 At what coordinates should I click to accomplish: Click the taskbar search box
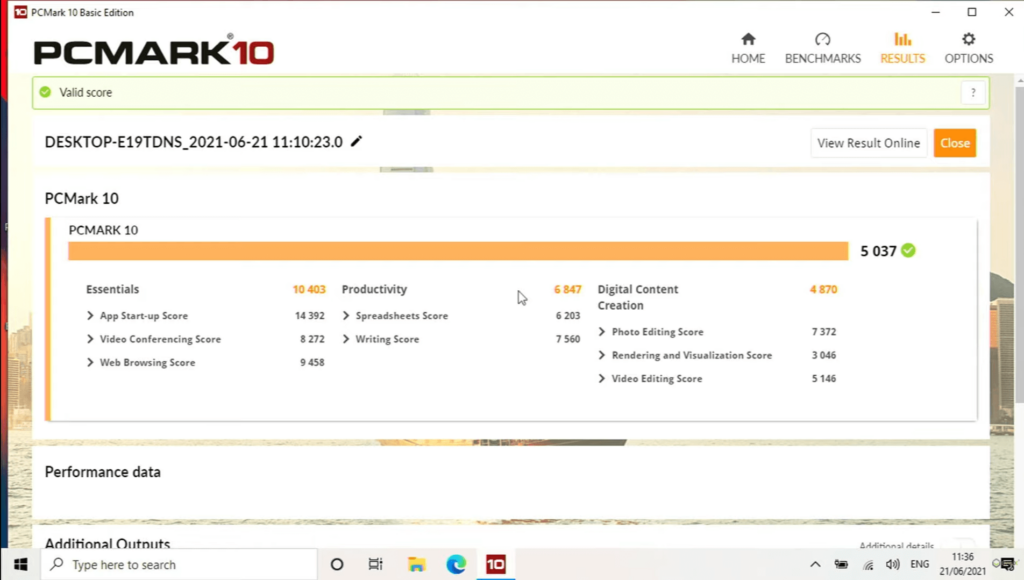[x=179, y=564]
